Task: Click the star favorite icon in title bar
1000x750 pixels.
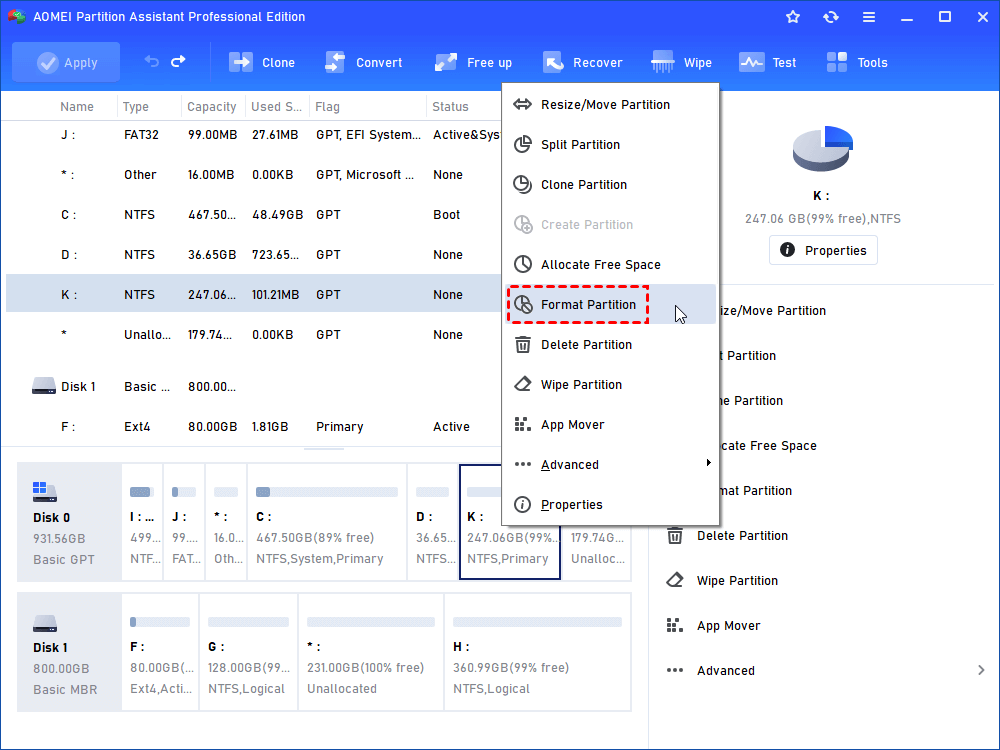Action: 793,17
